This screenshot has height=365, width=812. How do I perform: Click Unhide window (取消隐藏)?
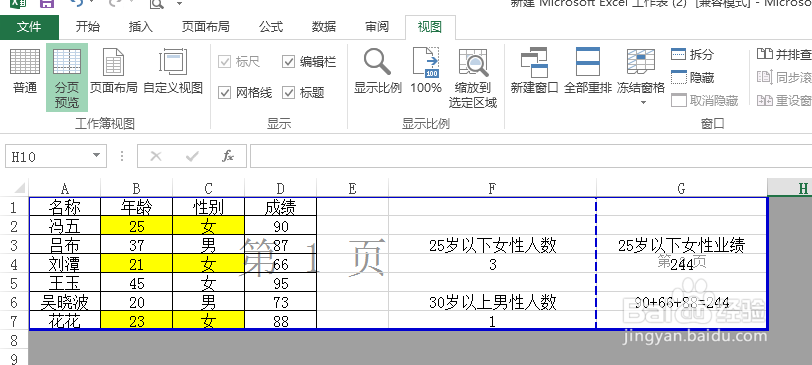[x=705, y=100]
